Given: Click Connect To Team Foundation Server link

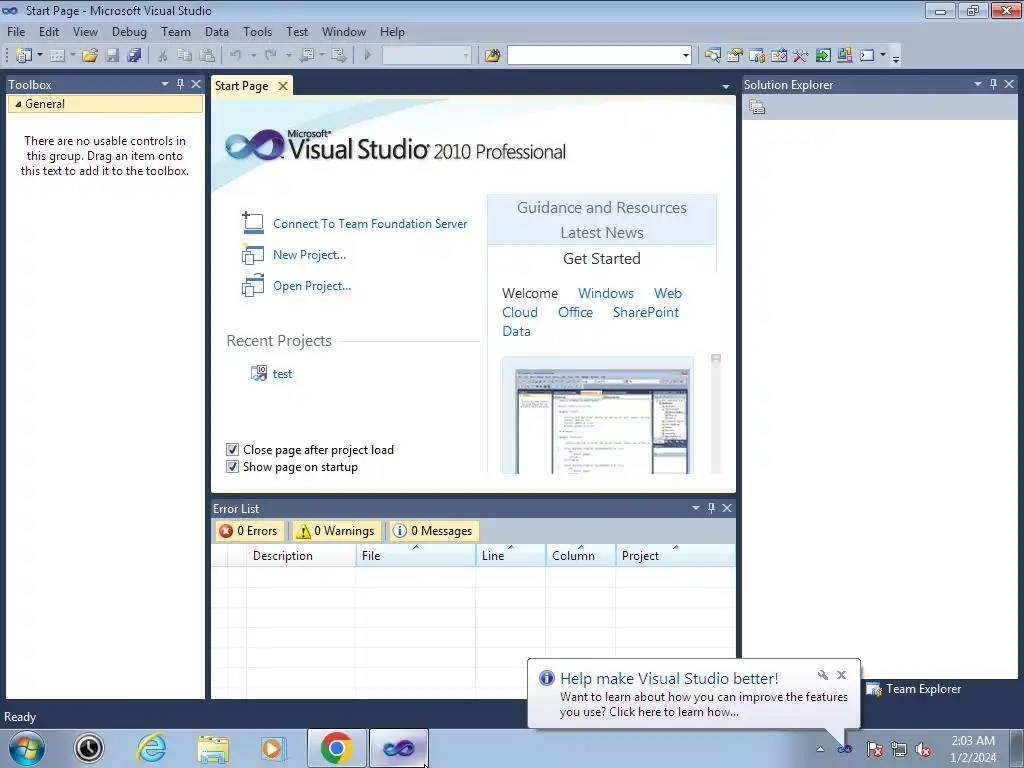Looking at the screenshot, I should point(370,223).
